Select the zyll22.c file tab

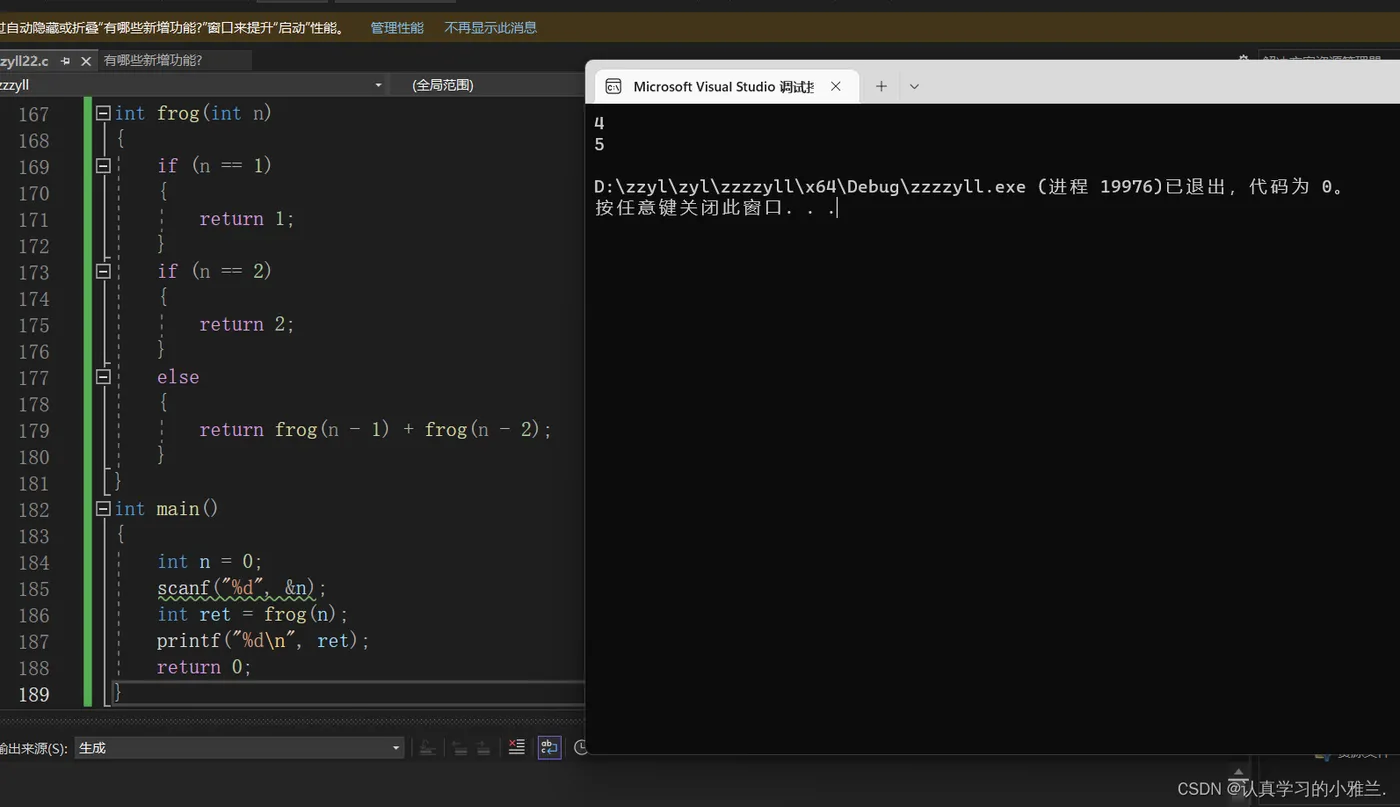(x=24, y=61)
